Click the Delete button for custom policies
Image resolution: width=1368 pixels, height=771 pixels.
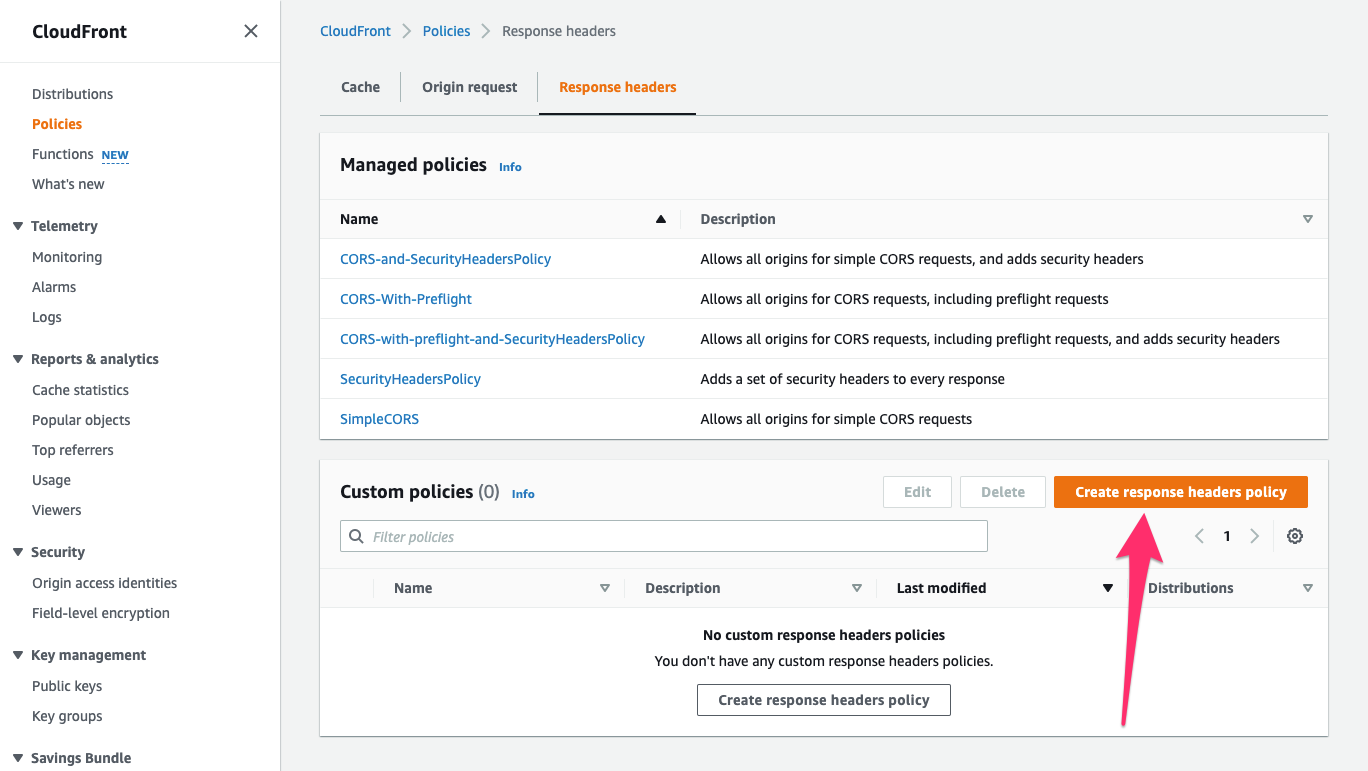coord(1002,491)
